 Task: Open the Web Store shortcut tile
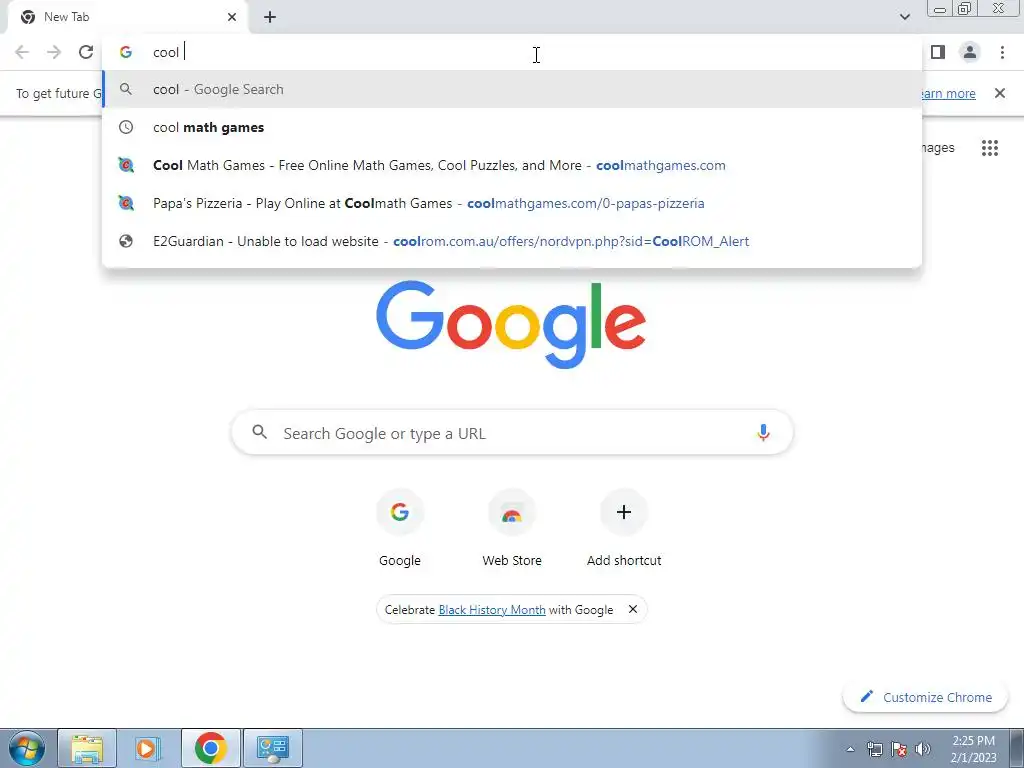coord(512,529)
